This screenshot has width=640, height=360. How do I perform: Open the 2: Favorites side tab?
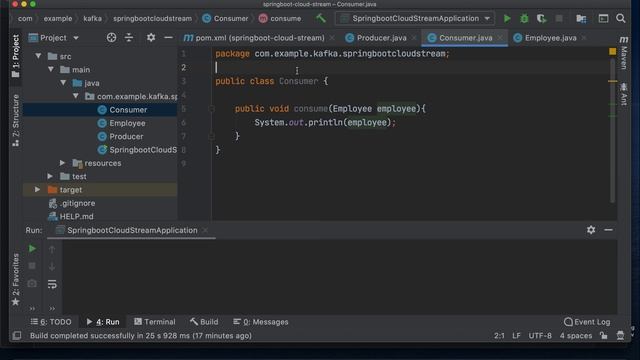coord(16,279)
